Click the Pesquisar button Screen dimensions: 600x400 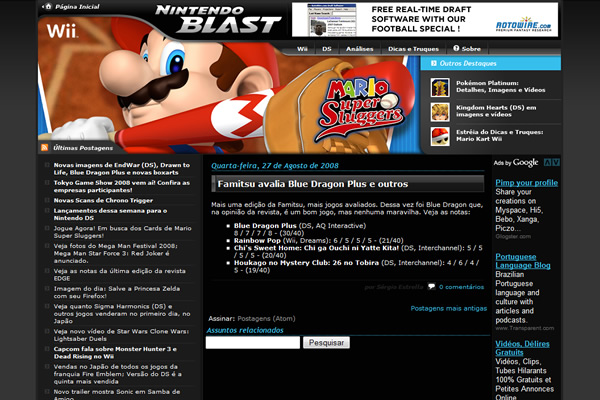point(326,343)
